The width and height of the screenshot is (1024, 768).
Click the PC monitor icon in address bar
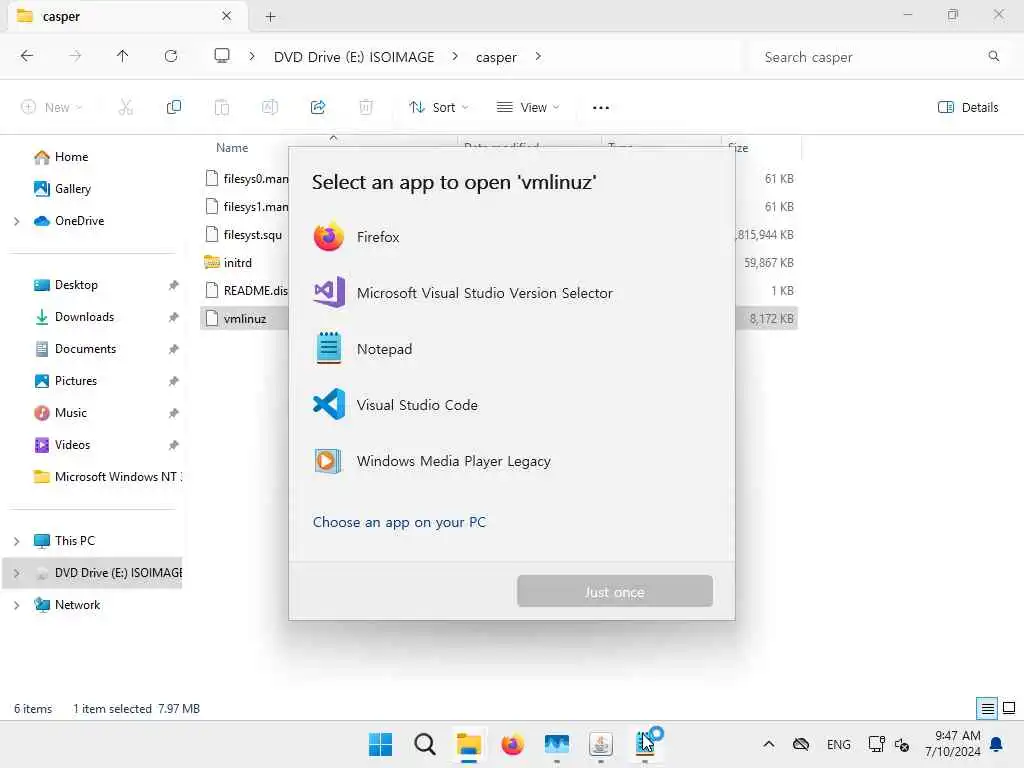222,56
